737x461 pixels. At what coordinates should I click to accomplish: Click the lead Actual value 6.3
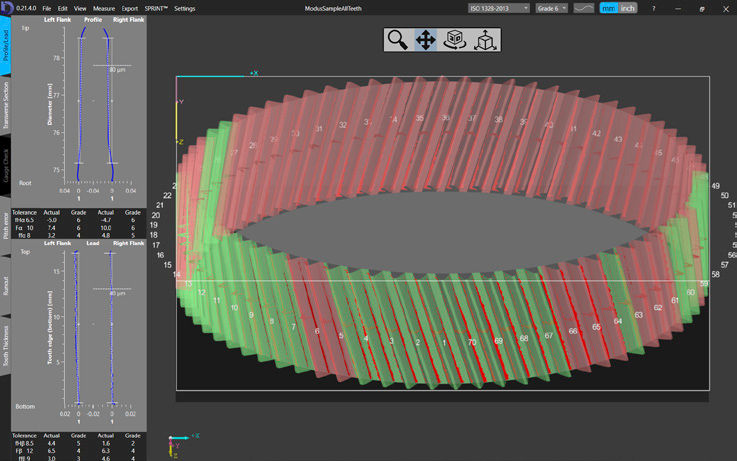105,451
